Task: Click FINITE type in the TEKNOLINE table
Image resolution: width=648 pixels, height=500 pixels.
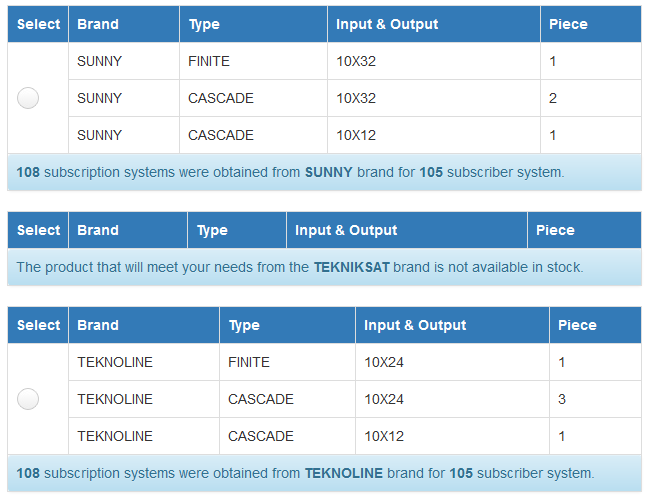Action: pyautogui.click(x=249, y=362)
